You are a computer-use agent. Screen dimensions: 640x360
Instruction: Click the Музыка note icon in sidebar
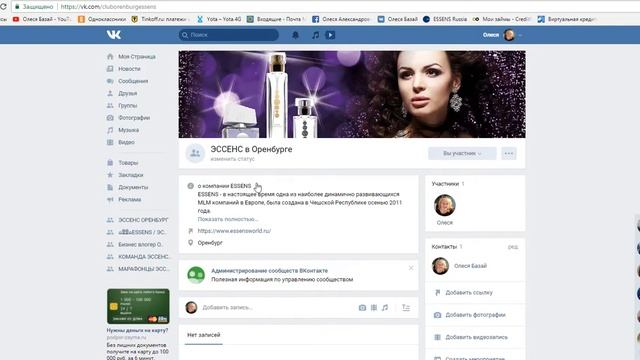click(110, 130)
